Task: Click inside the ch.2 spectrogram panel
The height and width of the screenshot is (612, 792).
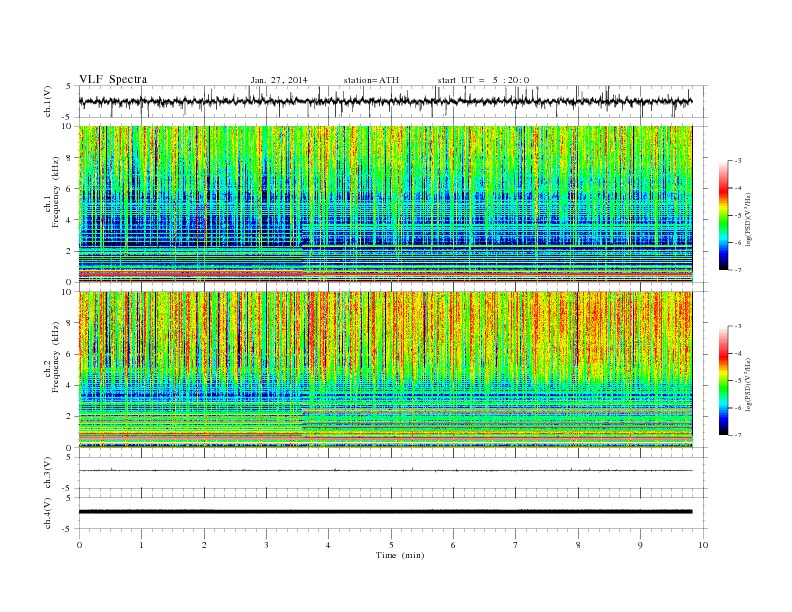Action: tap(385, 369)
